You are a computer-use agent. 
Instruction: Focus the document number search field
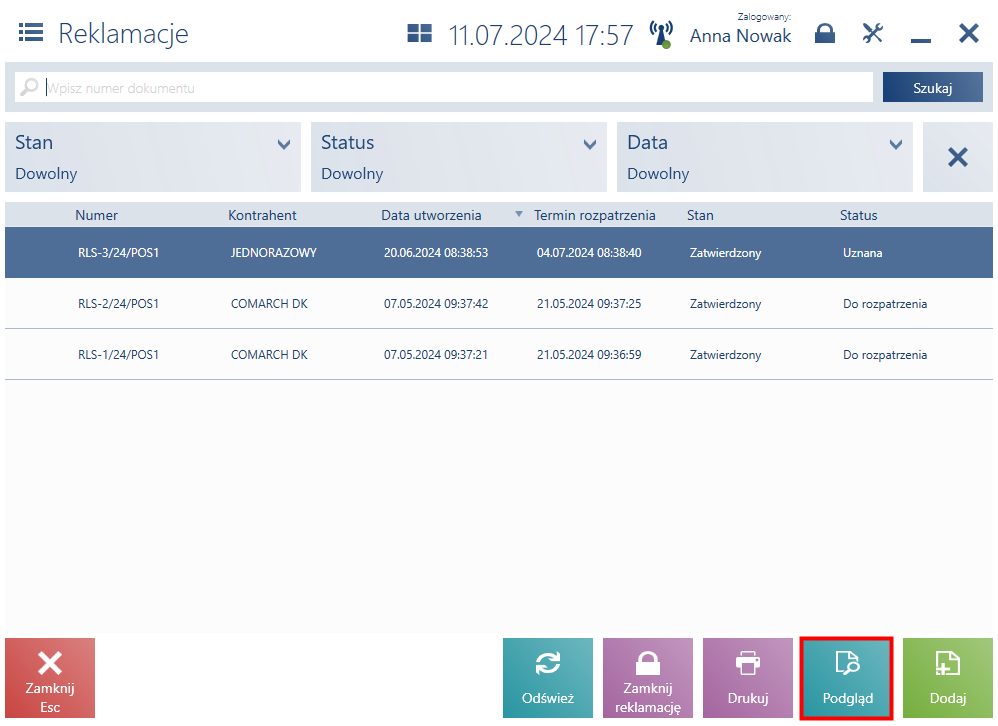(444, 87)
